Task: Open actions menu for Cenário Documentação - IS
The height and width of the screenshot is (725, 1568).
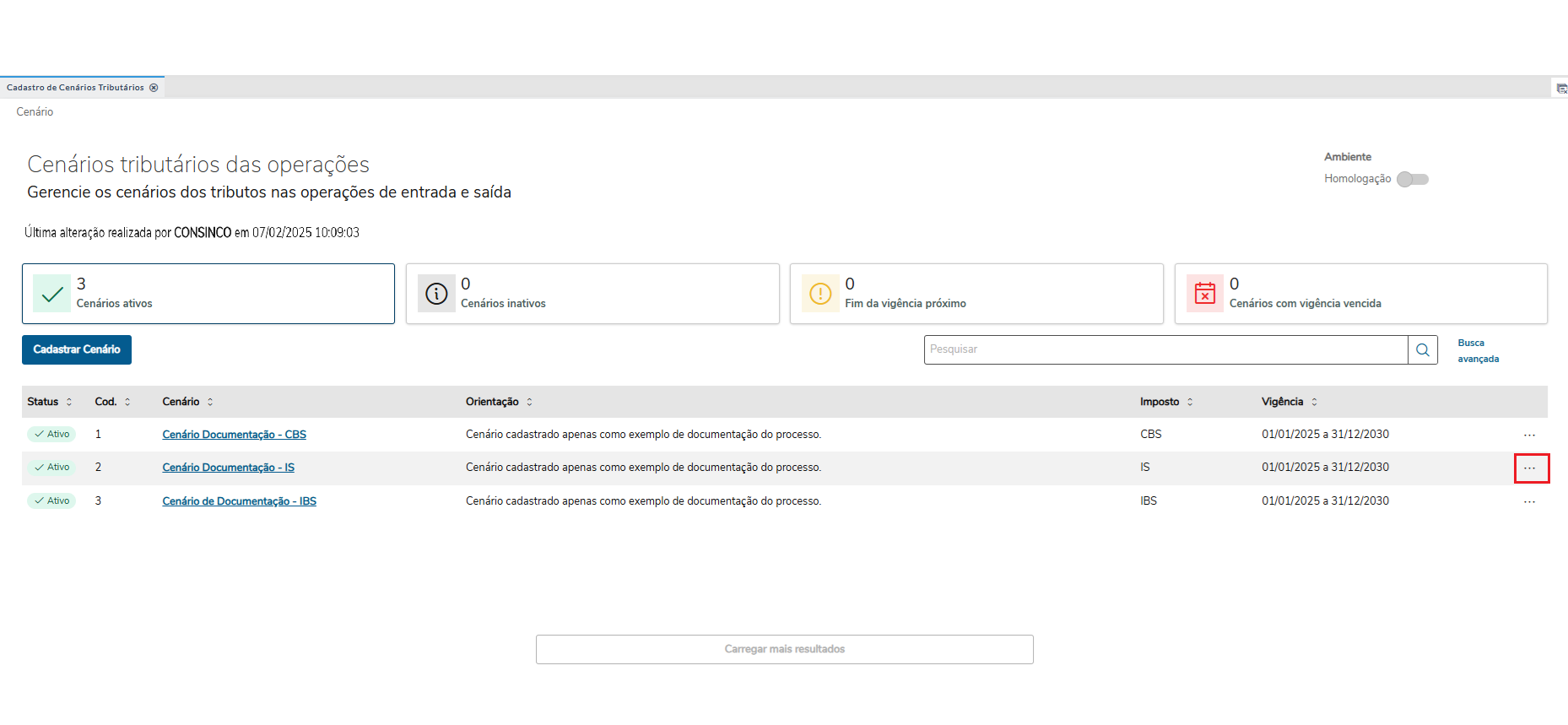Action: (1531, 468)
